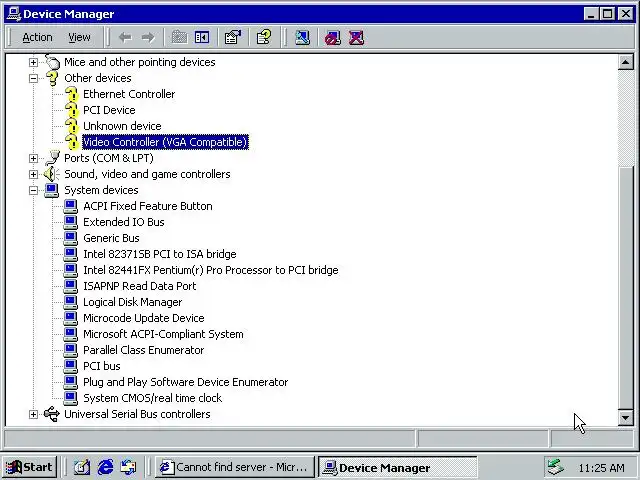Open the Action menu
640x480 pixels.
(37, 38)
